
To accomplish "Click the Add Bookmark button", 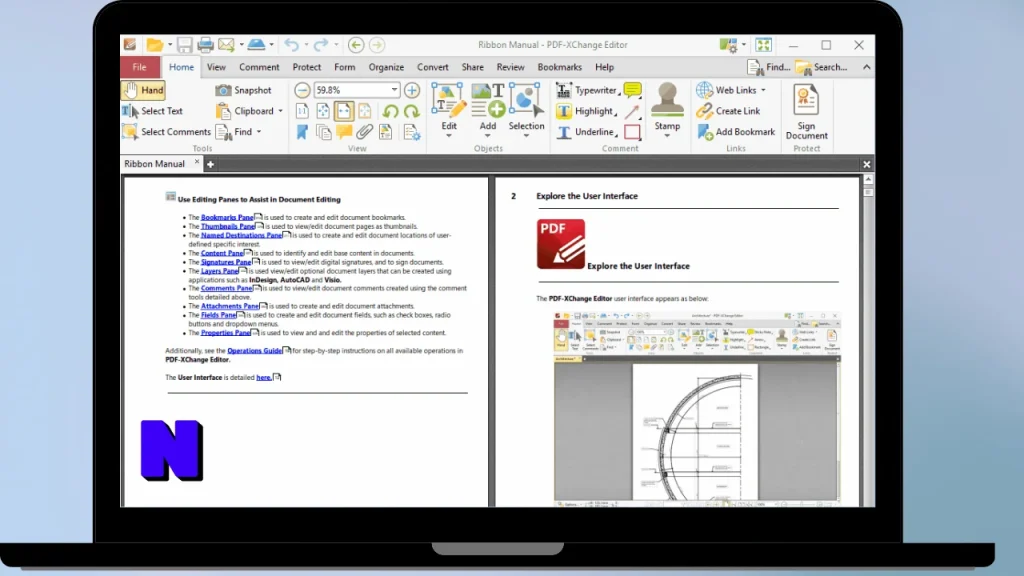I will point(735,132).
